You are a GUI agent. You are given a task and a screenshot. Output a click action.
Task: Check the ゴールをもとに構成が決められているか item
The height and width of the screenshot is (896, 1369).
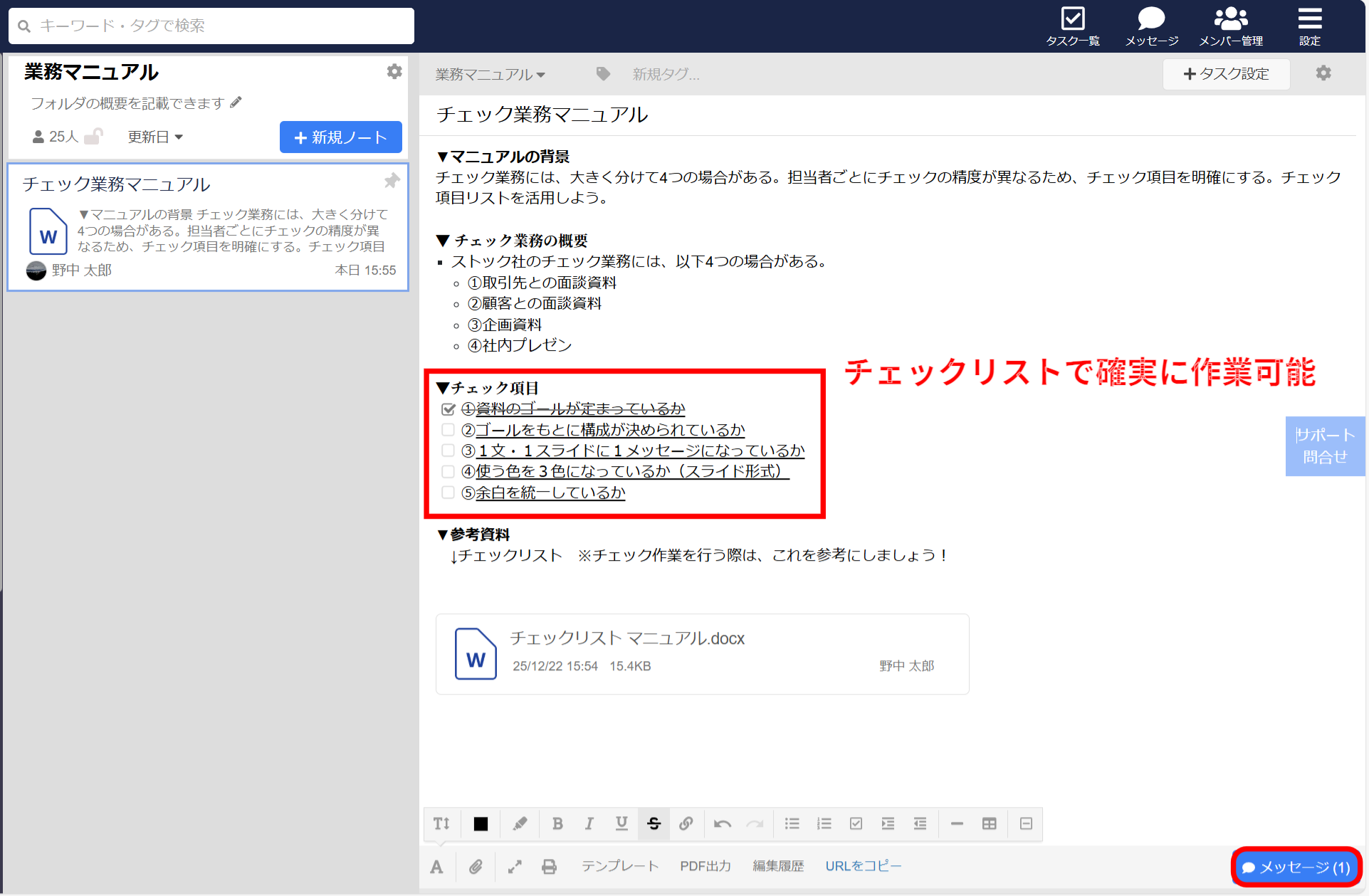coord(448,429)
